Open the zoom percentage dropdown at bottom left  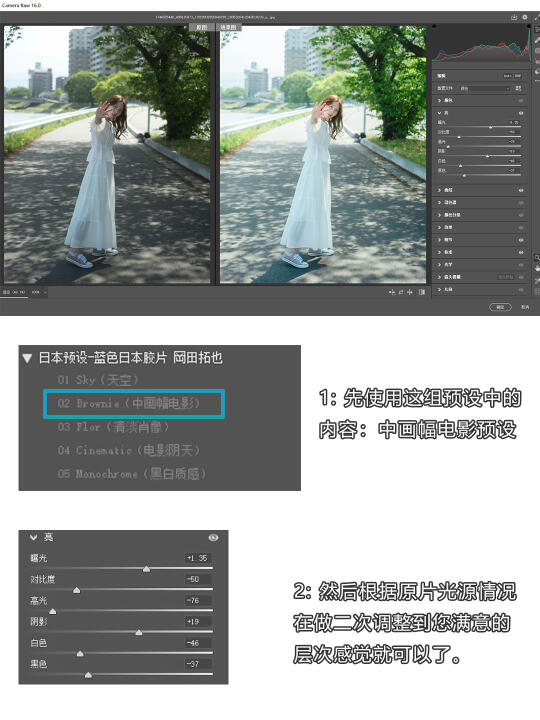[39, 292]
